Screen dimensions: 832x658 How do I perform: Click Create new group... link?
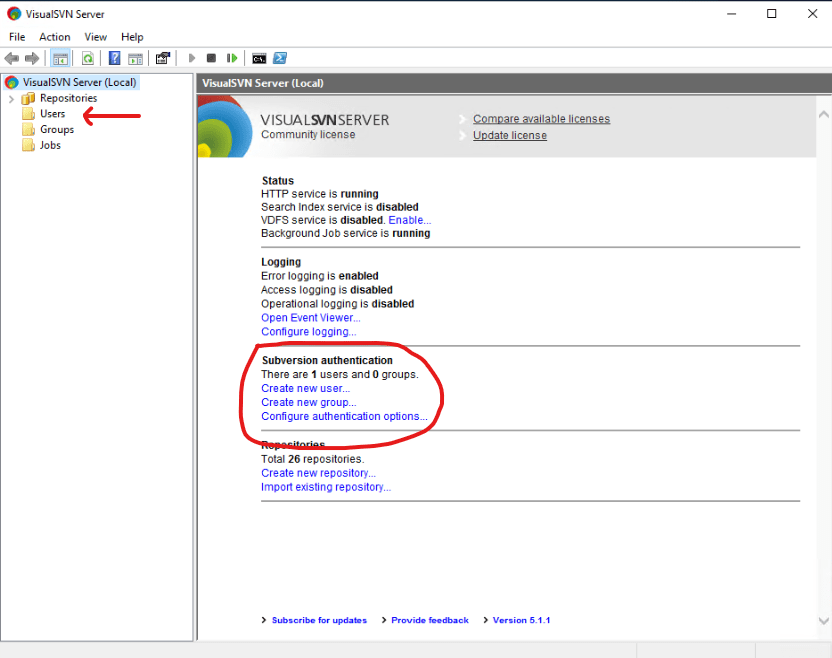308,402
